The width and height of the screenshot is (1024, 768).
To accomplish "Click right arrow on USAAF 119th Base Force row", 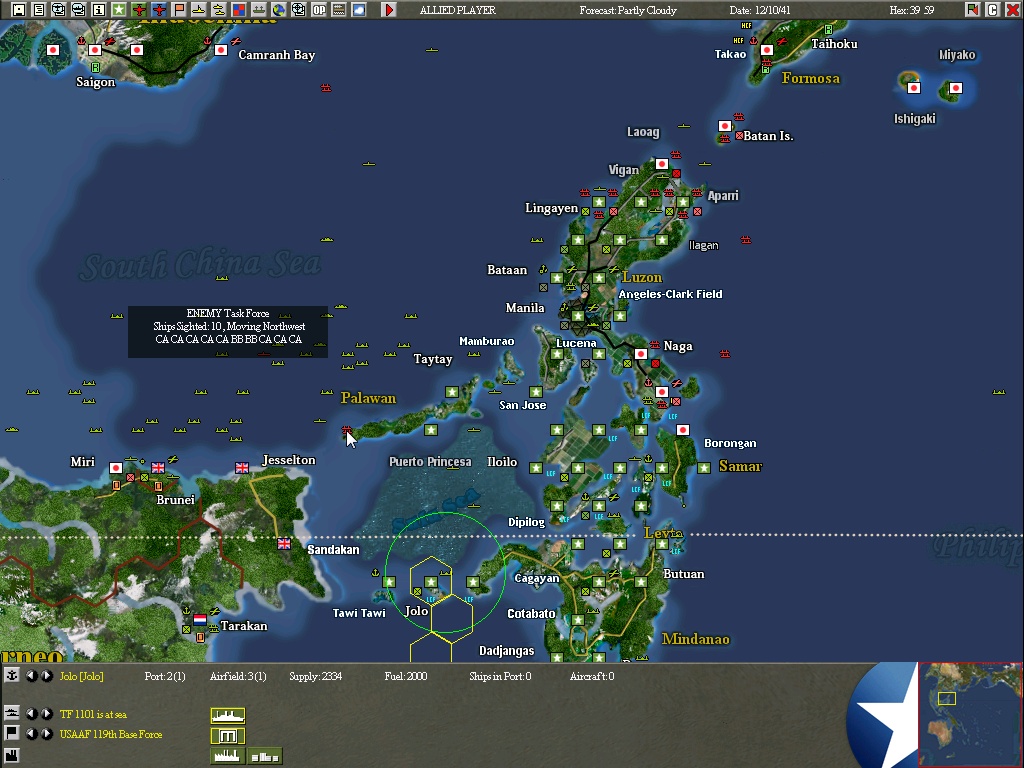I will tap(46, 733).
